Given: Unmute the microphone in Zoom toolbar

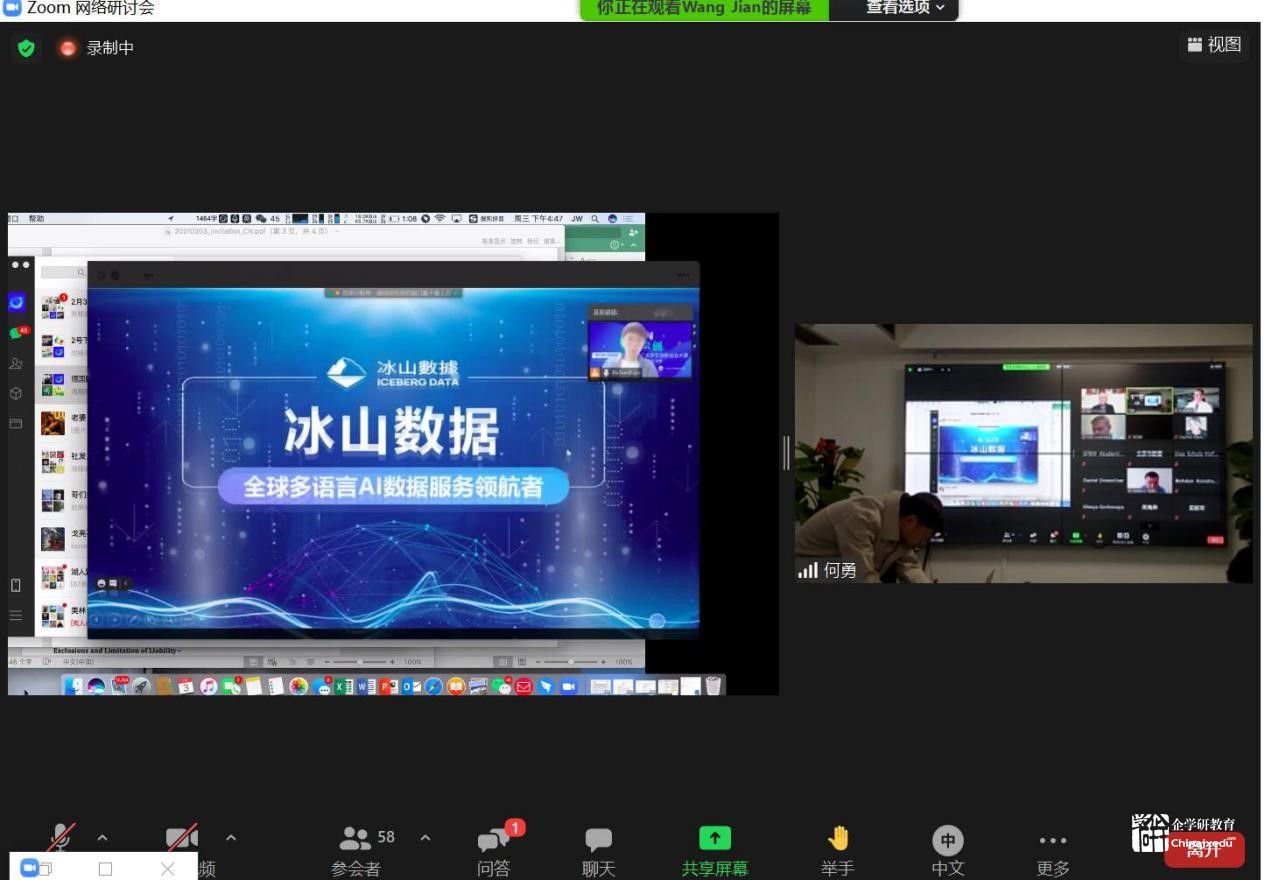Looking at the screenshot, I should click(x=61, y=838).
